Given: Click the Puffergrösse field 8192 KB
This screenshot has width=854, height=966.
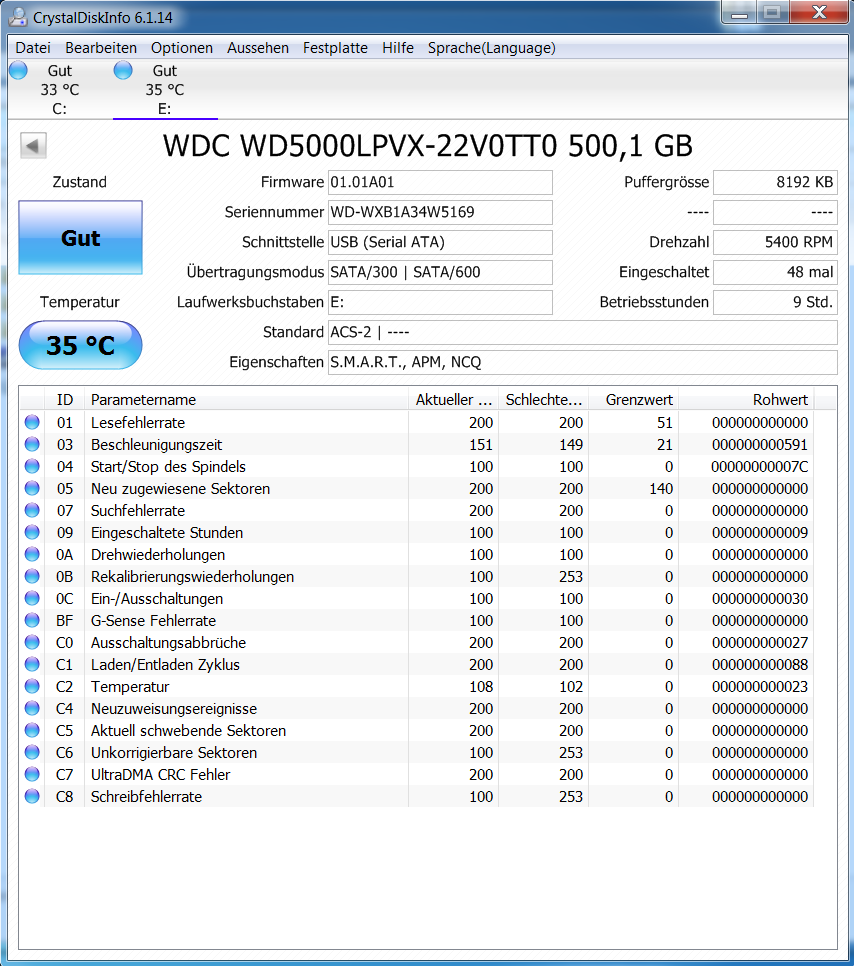Looking at the screenshot, I should pos(775,182).
